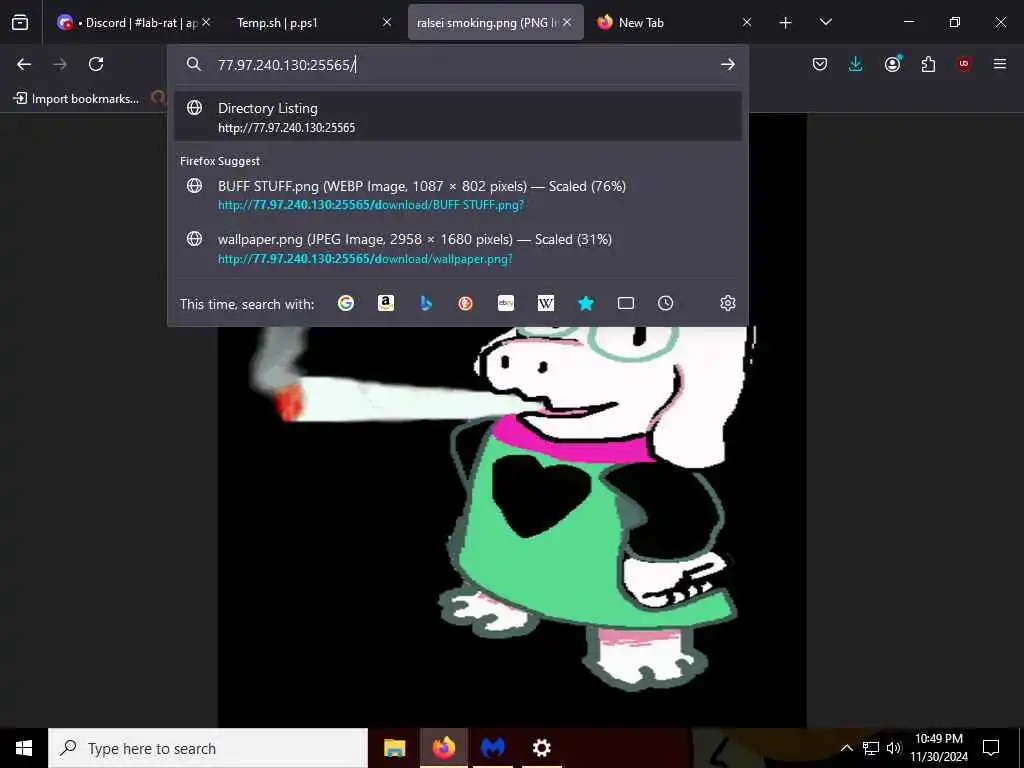Close the Temp.sh tab

point(387,22)
